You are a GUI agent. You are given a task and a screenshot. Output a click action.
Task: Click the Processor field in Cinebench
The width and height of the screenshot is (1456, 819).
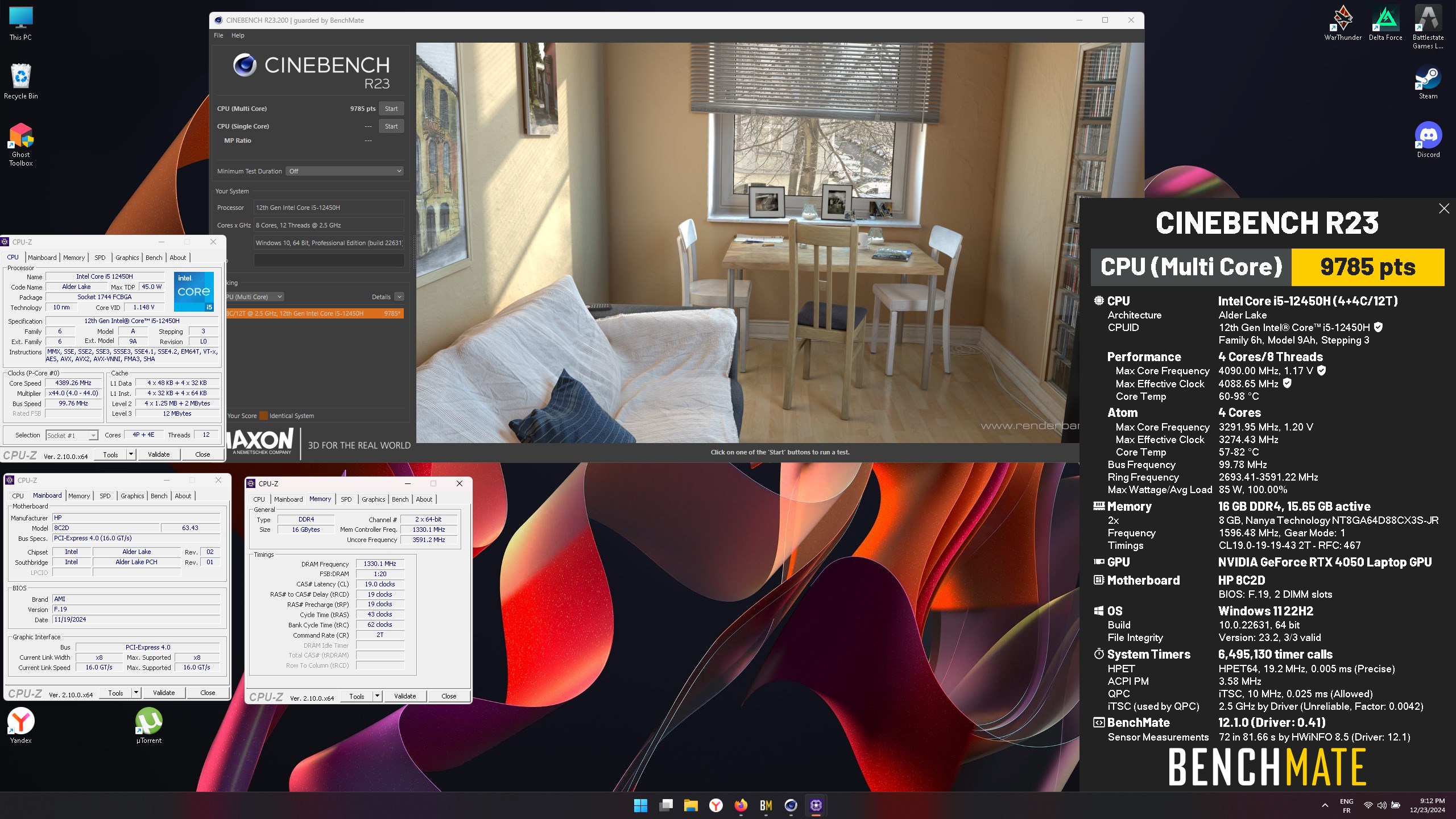(x=329, y=208)
